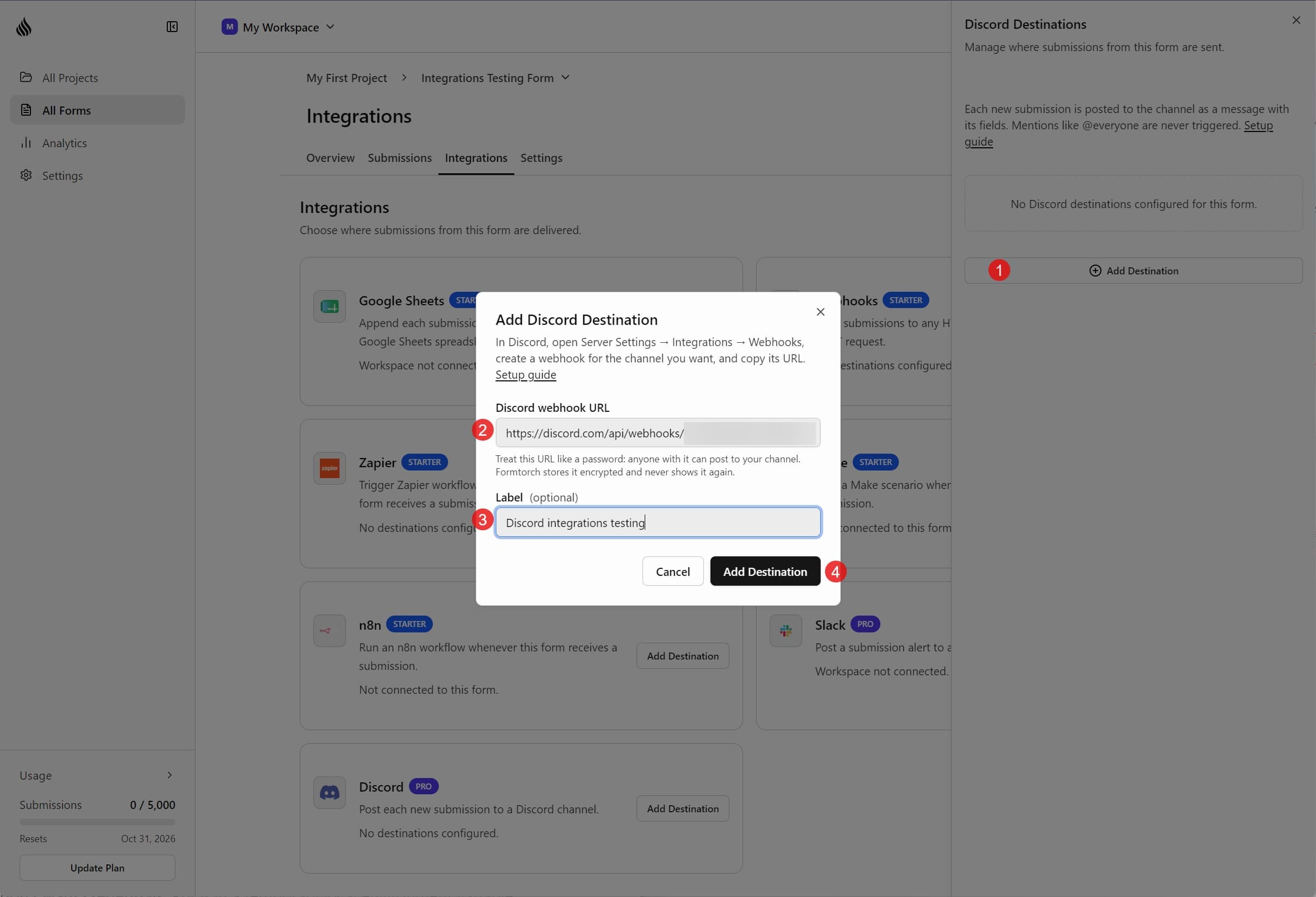This screenshot has width=1316, height=897.
Task: Click Add Destination in the dialog
Action: pos(765,571)
